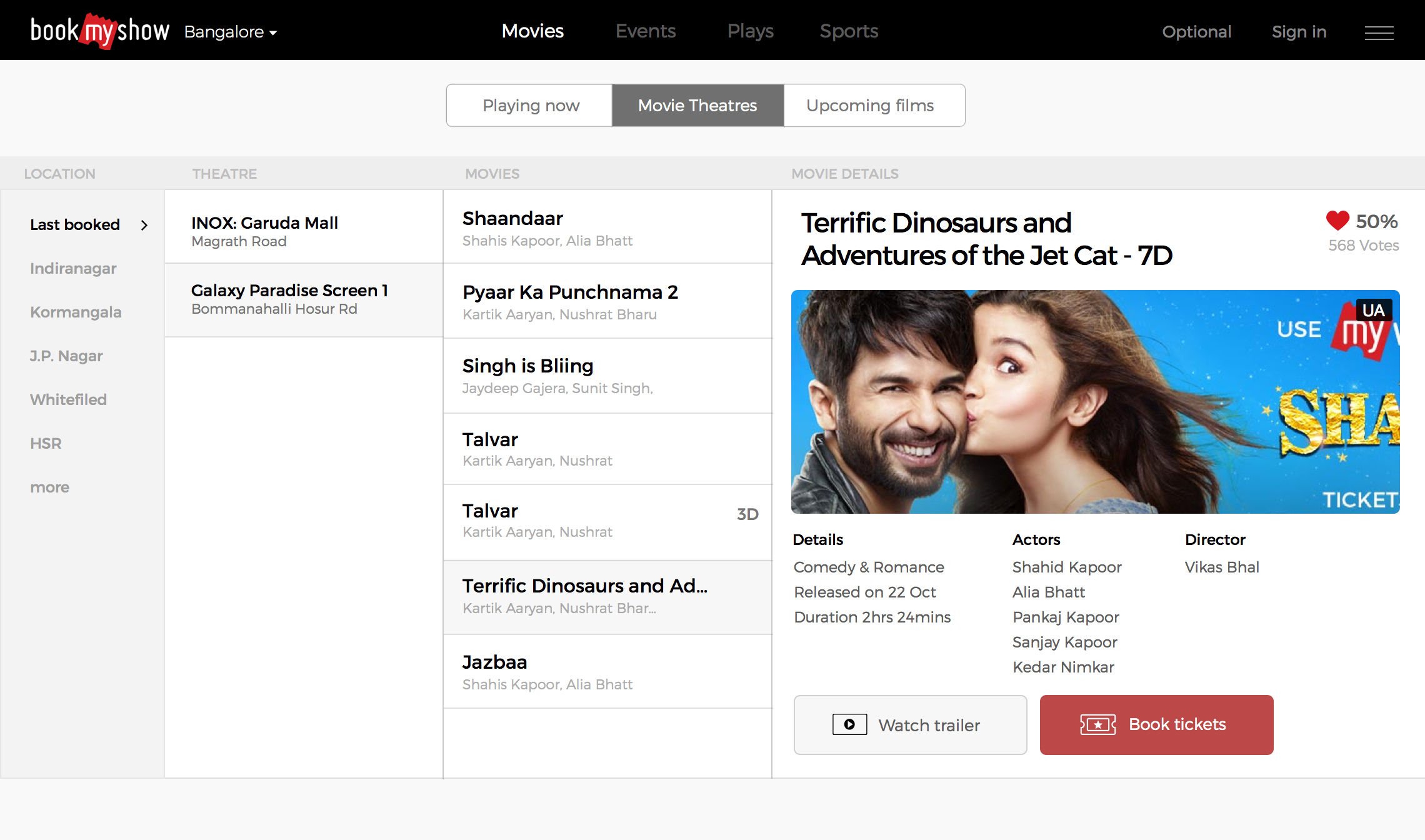
Task: Click the ticket icon in Book tickets
Action: coord(1097,724)
